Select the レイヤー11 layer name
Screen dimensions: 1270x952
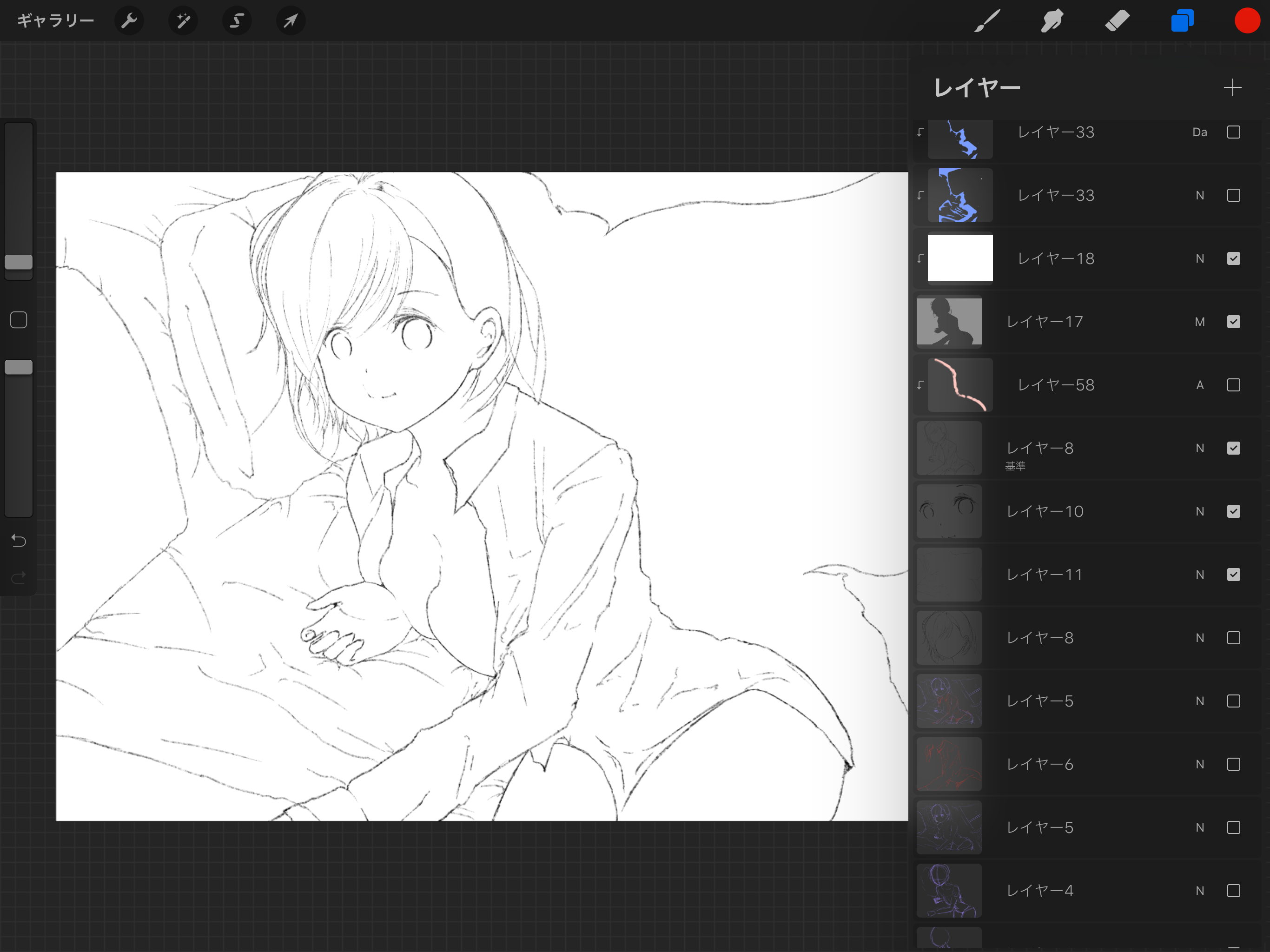(1045, 574)
